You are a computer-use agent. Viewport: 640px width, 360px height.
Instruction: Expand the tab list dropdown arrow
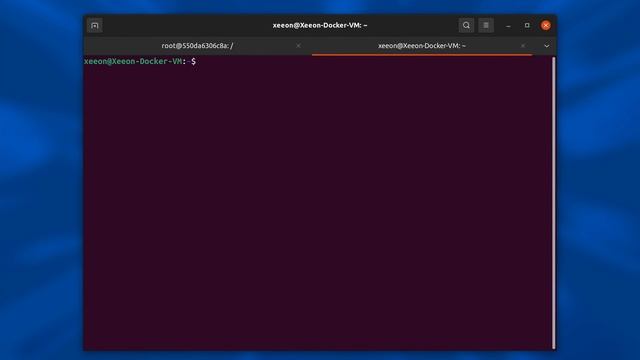click(x=547, y=46)
